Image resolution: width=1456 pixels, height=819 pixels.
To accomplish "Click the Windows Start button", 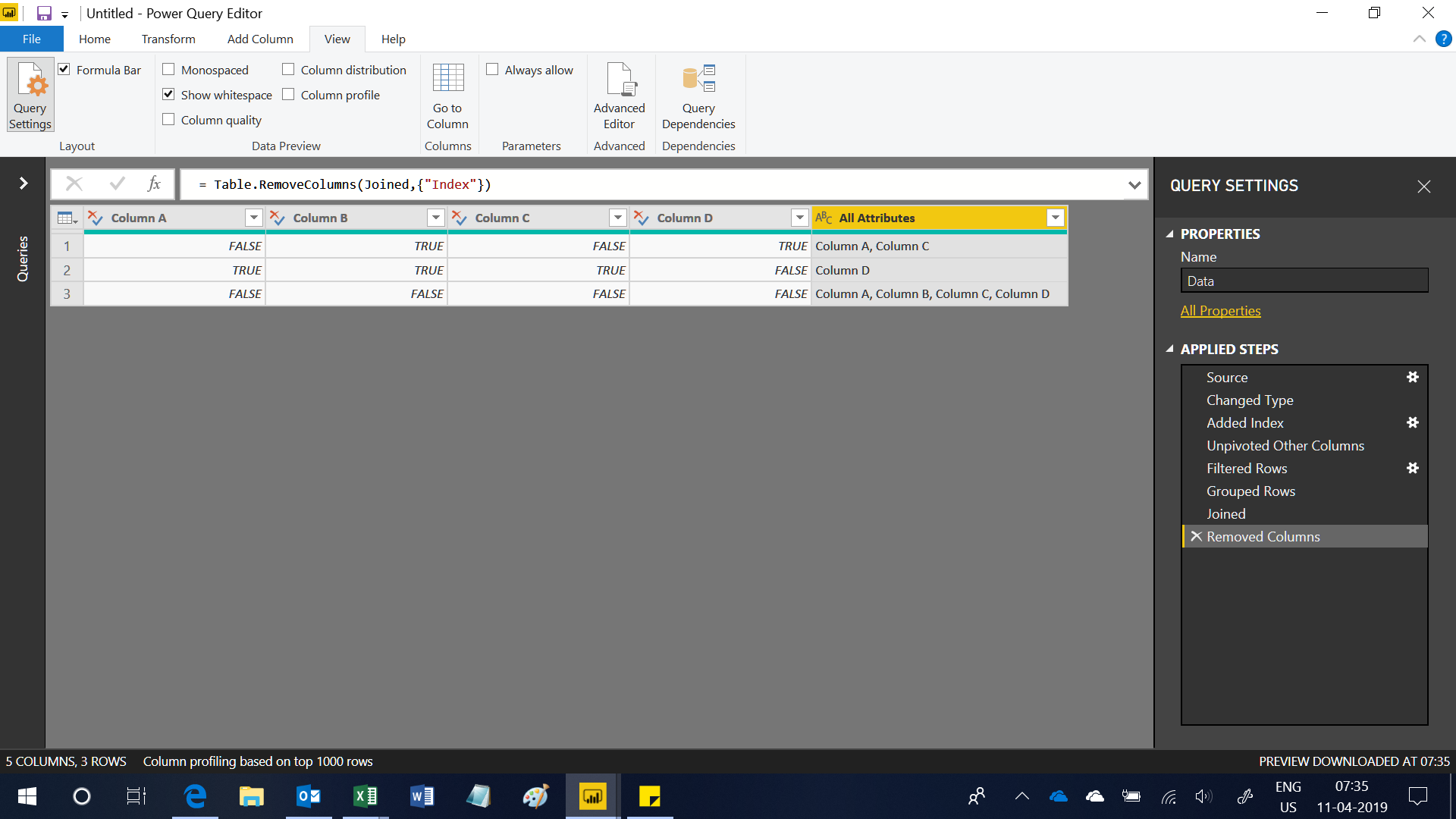I will tap(27, 796).
